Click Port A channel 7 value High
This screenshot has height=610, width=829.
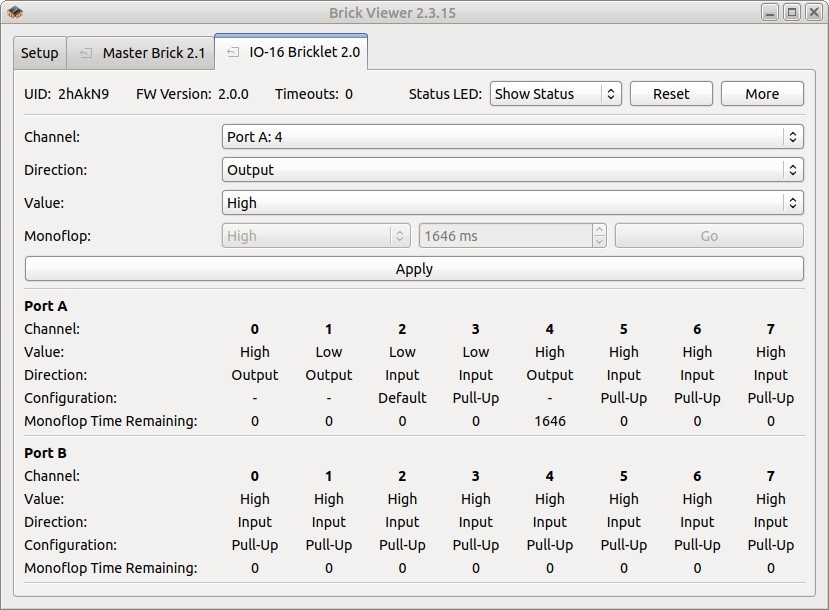tap(771, 352)
